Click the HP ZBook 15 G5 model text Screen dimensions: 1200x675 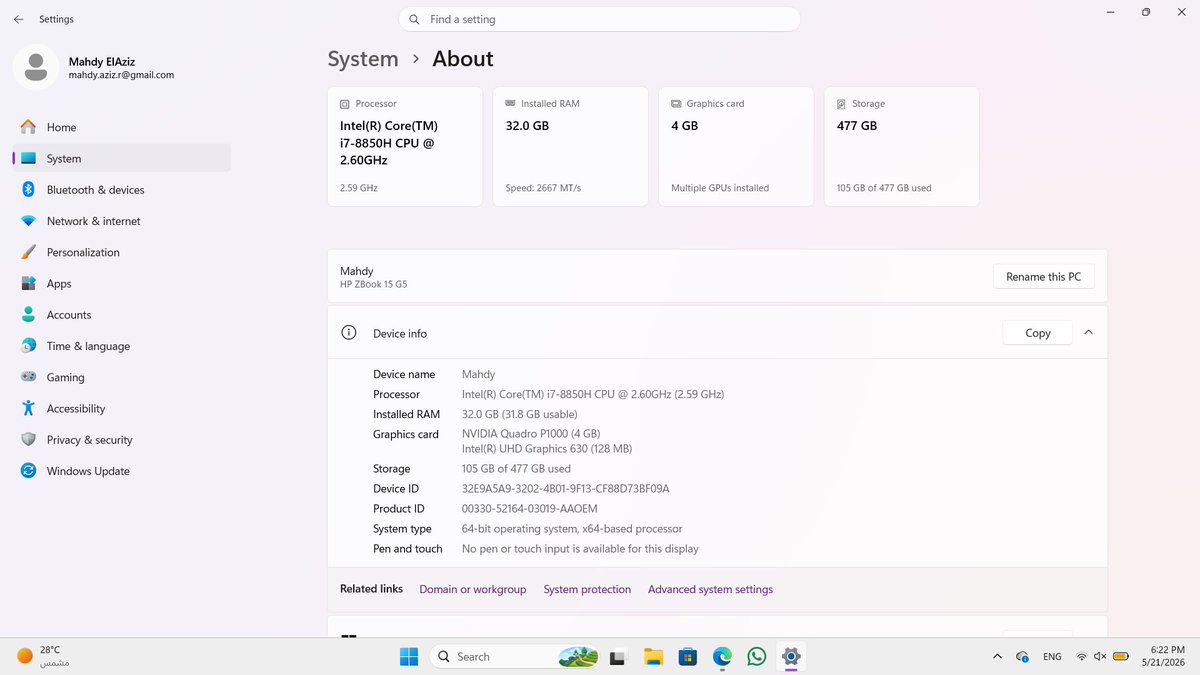pos(374,285)
